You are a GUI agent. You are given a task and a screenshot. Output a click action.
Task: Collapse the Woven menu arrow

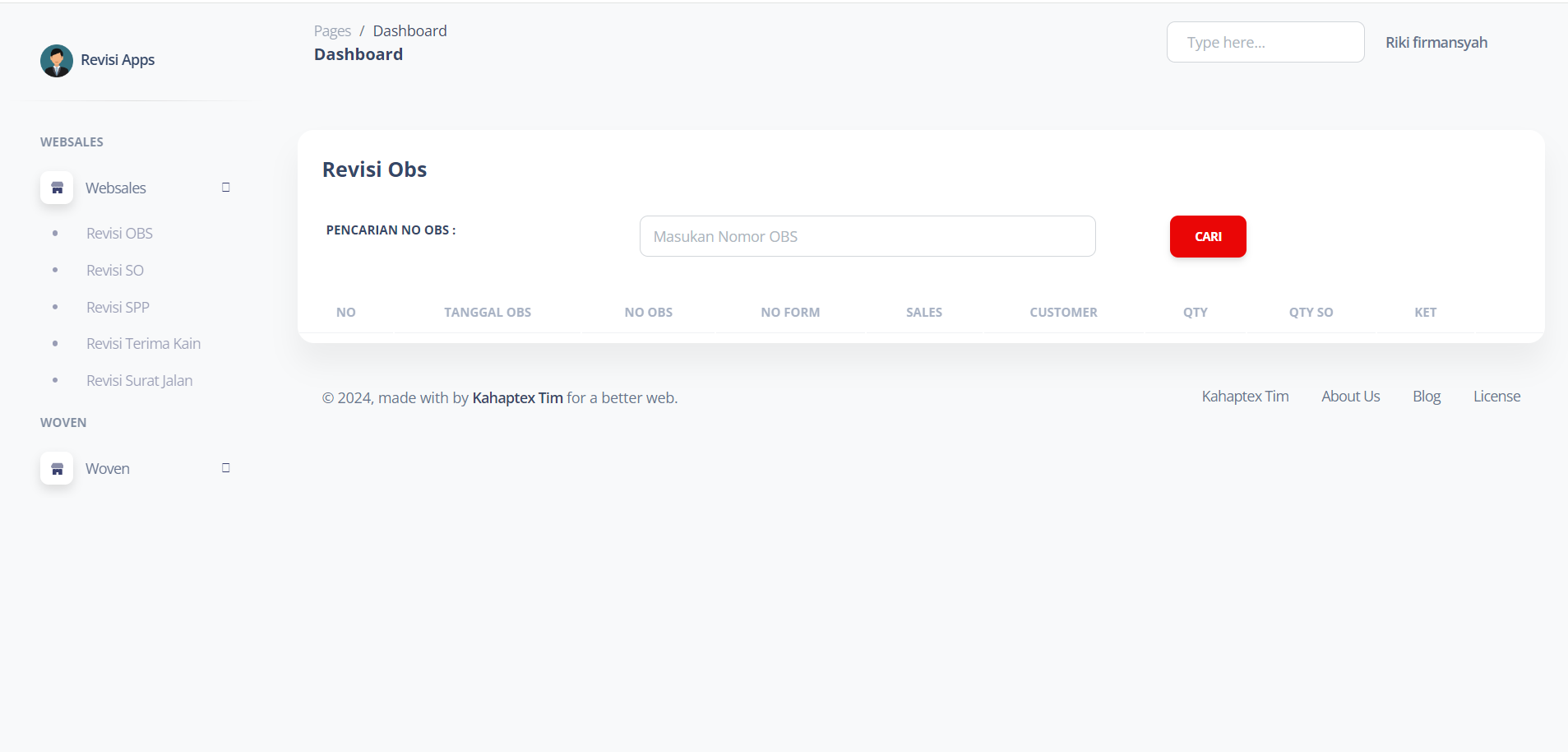225,468
